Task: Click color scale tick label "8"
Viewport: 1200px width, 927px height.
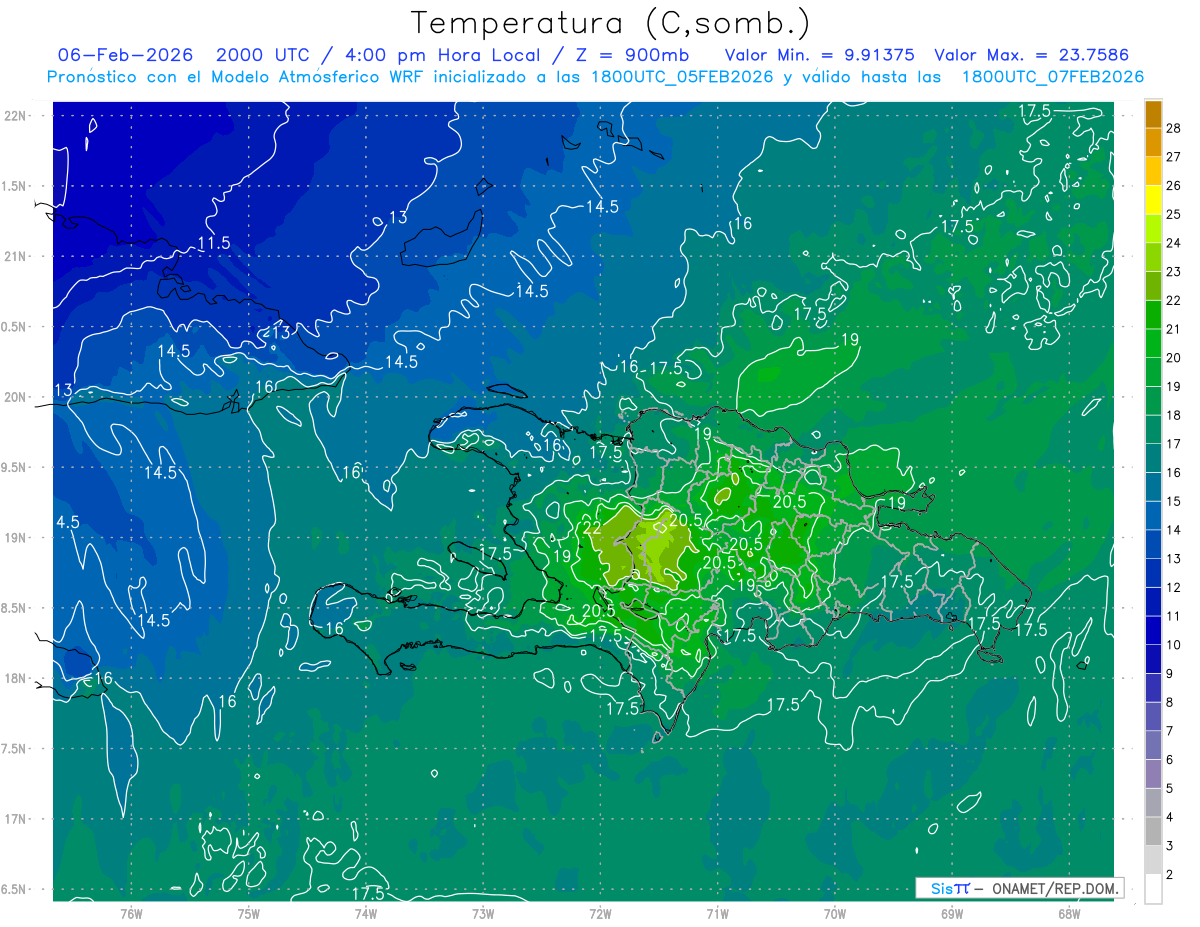Action: pos(1170,703)
